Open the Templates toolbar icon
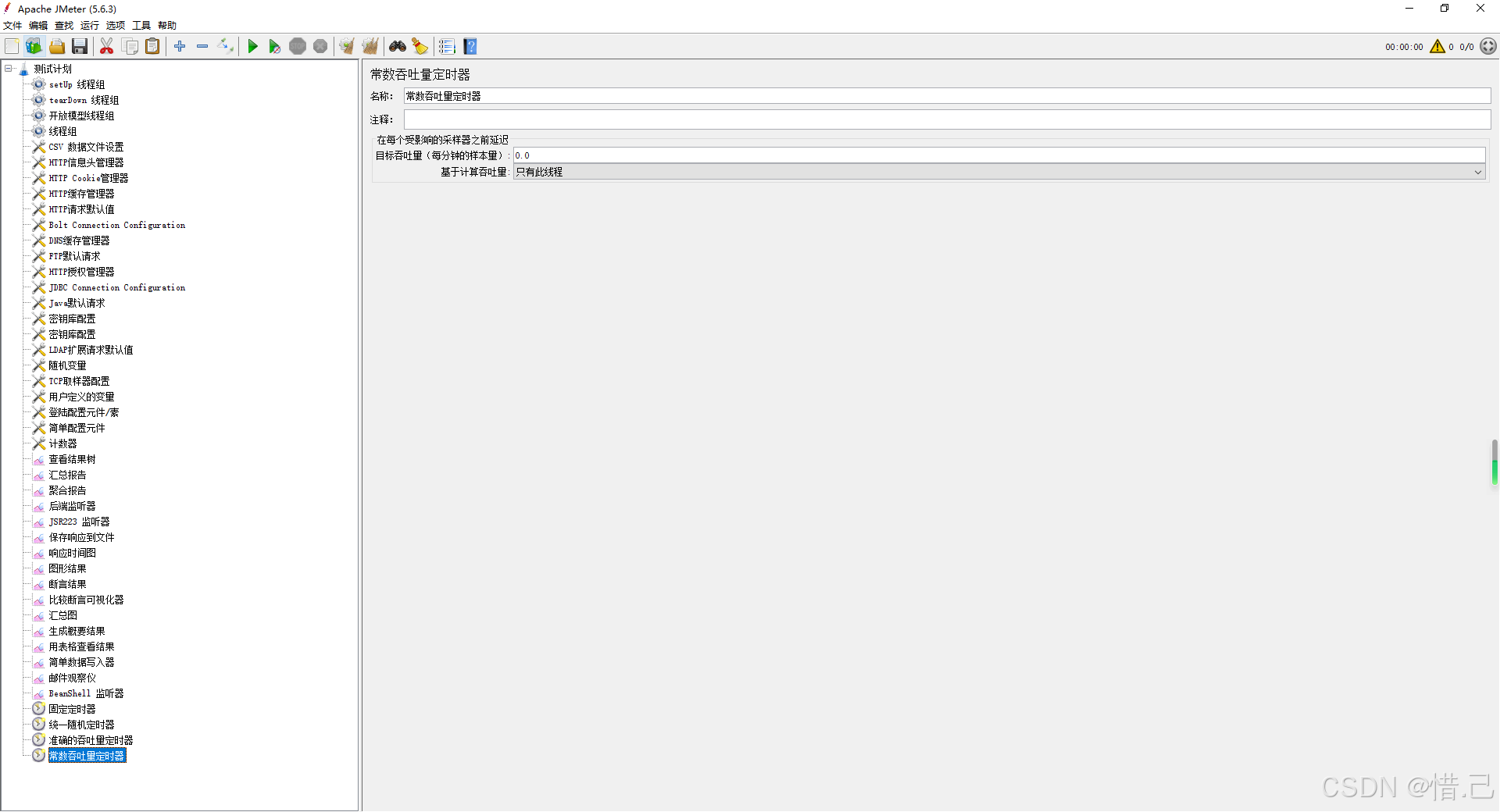 [34, 47]
